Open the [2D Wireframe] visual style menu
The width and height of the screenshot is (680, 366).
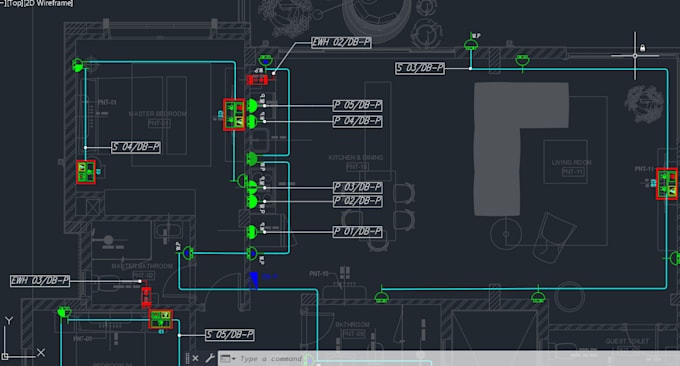[49, 3]
